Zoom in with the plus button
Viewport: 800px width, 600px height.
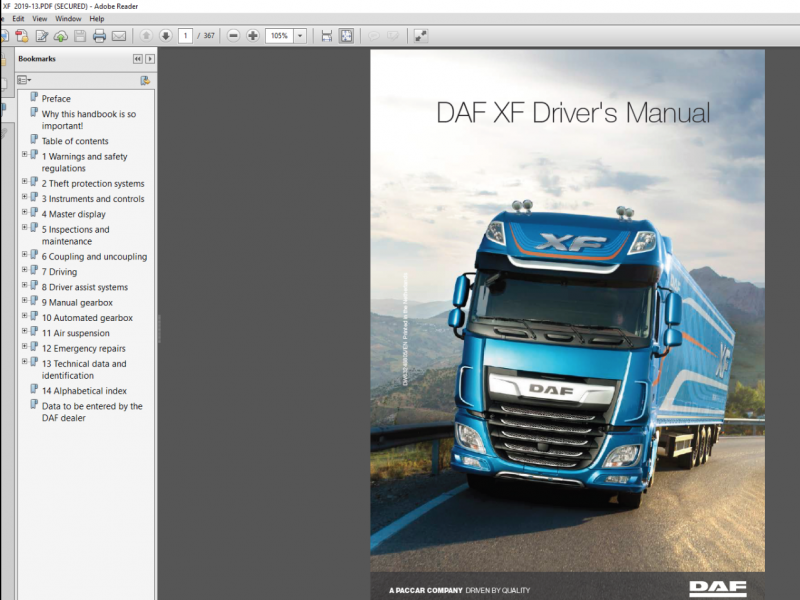tap(253, 36)
